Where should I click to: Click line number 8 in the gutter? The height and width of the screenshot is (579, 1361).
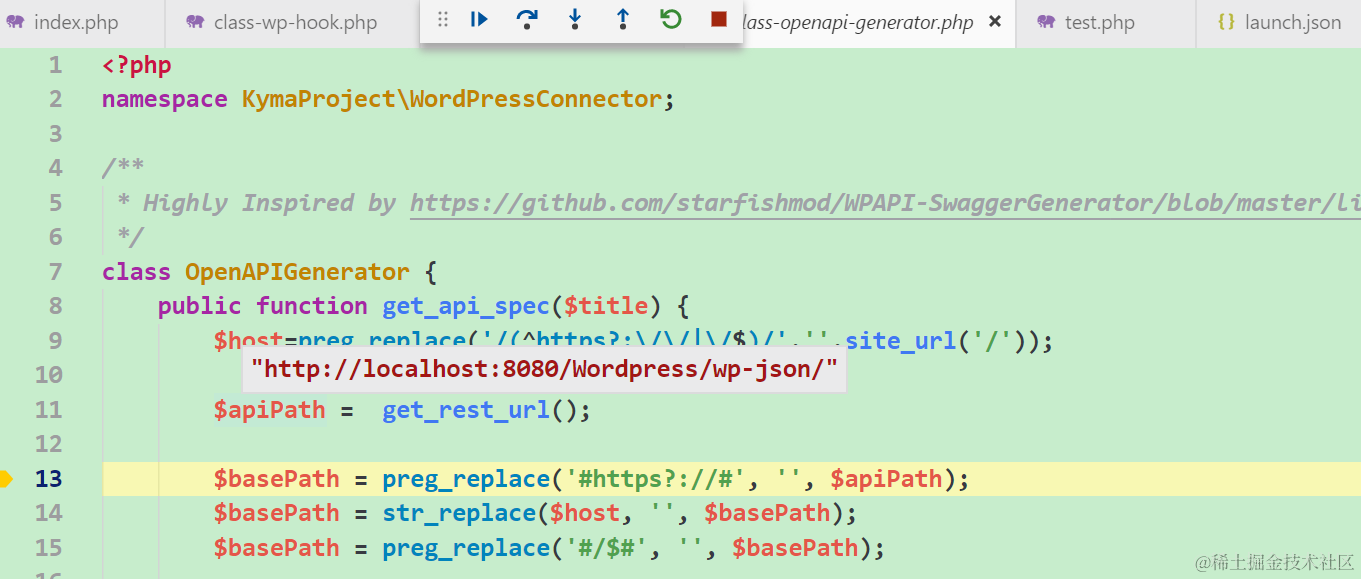pyautogui.click(x=55, y=306)
